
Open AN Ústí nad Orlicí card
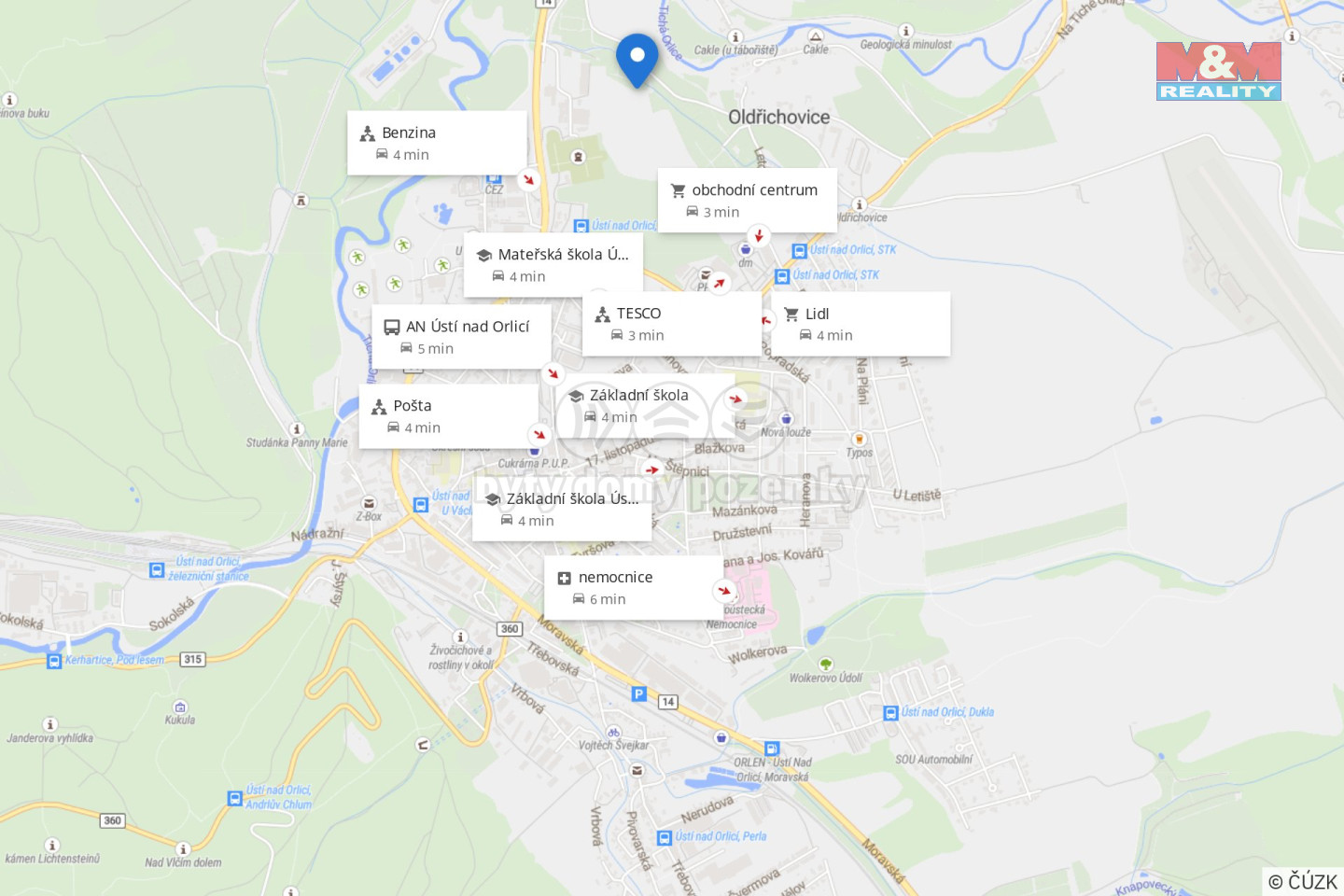click(x=461, y=336)
